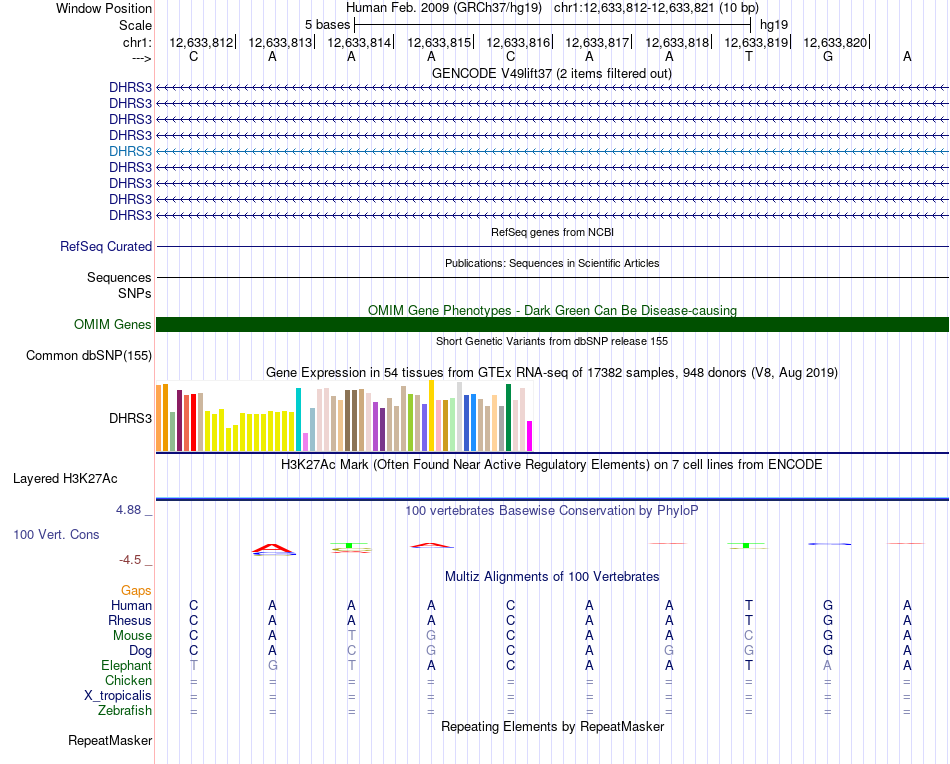
Task: Open Short Genetic Variants from dbSNP title
Action: 552,341
